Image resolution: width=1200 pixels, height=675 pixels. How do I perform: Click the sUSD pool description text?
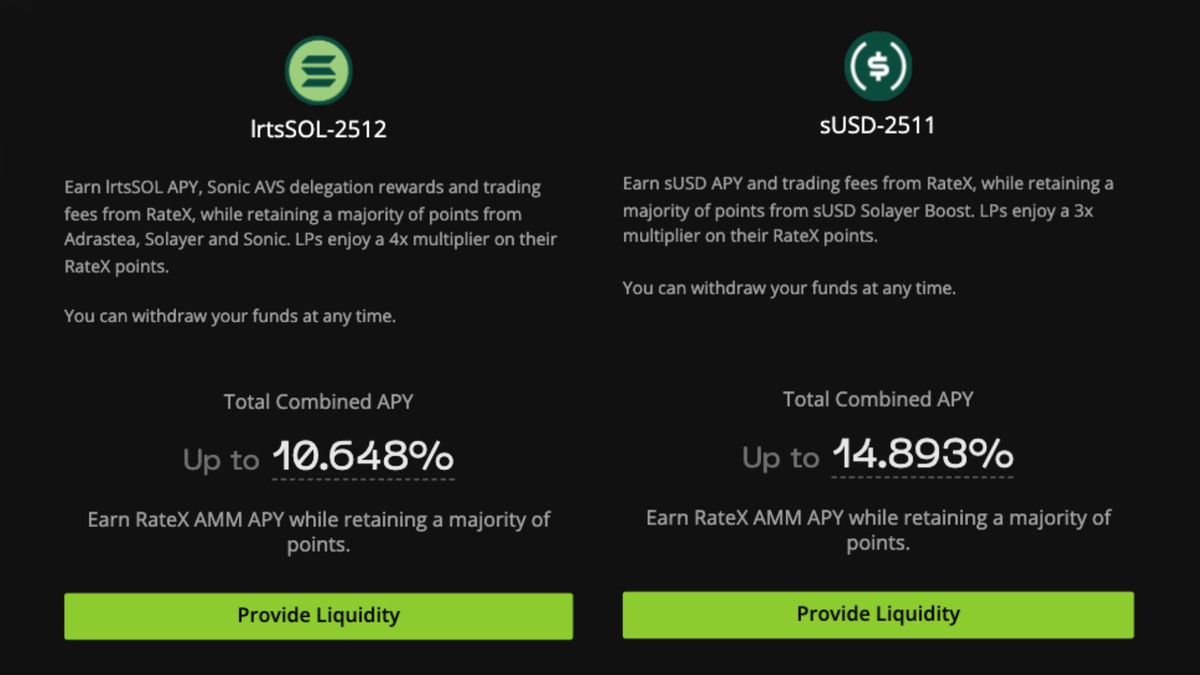pyautogui.click(x=868, y=210)
